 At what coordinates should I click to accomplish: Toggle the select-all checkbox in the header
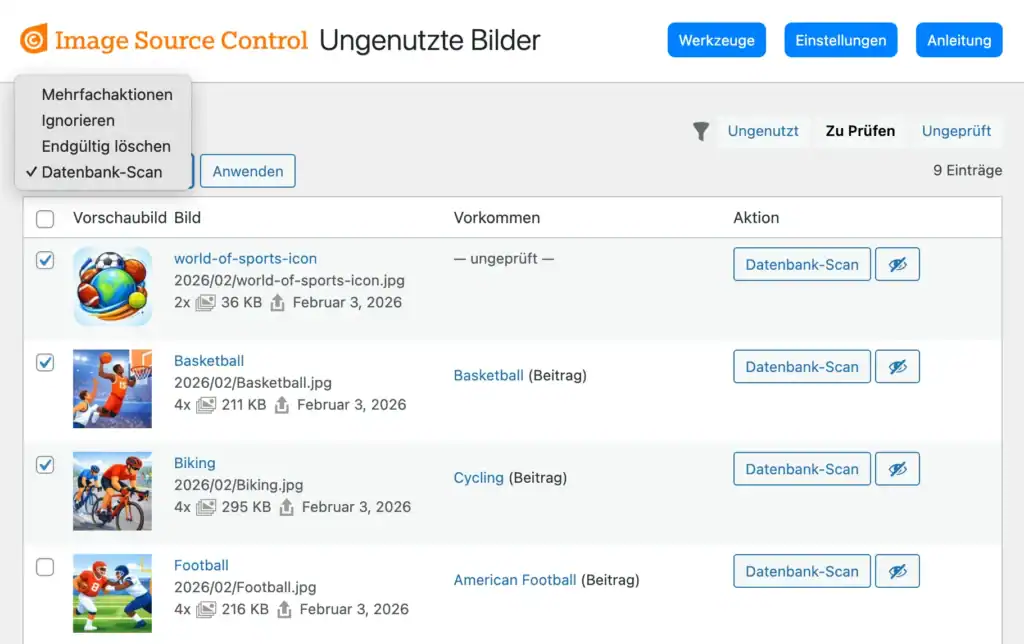(45, 218)
